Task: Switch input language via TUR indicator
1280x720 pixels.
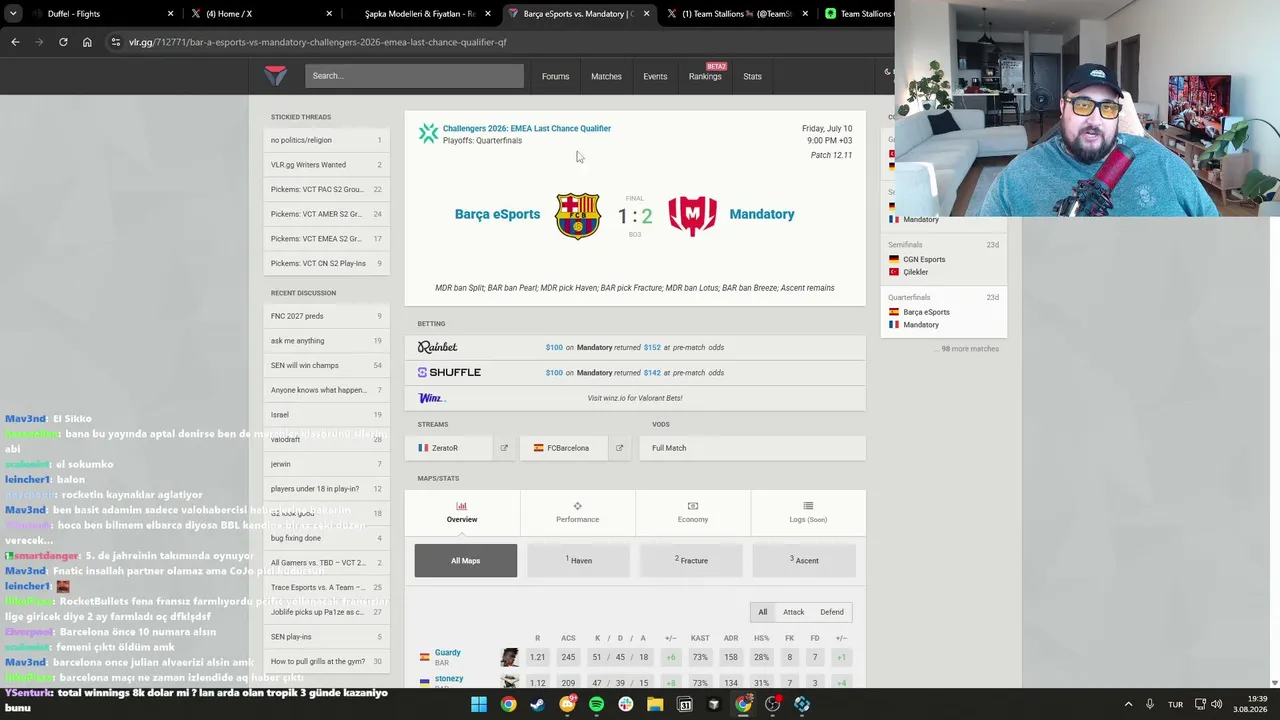Action: pos(1176,704)
